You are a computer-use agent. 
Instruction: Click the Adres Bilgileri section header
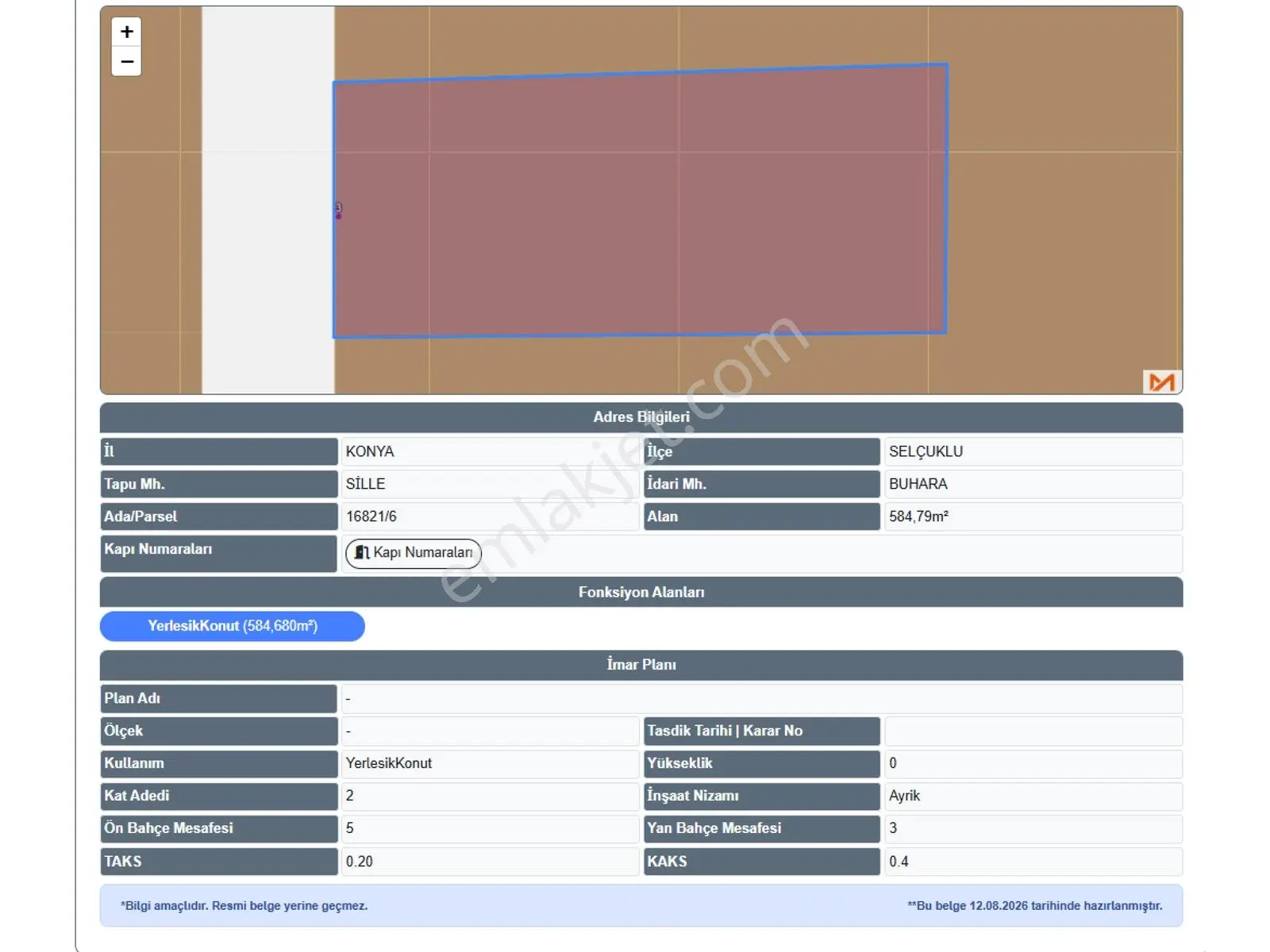click(x=641, y=417)
